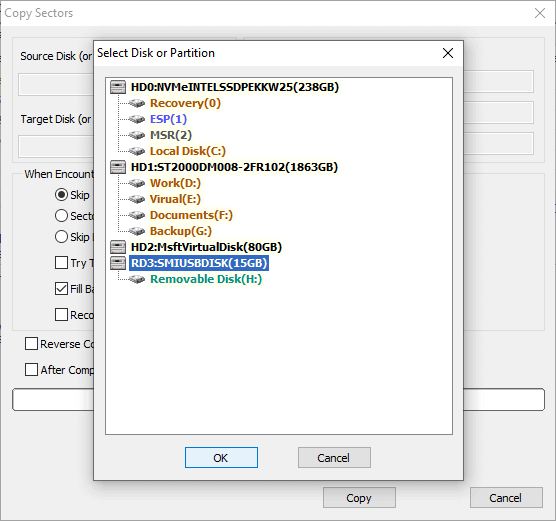The height and width of the screenshot is (521, 556).
Task: Confirm selection with the OK button
Action: (221, 458)
